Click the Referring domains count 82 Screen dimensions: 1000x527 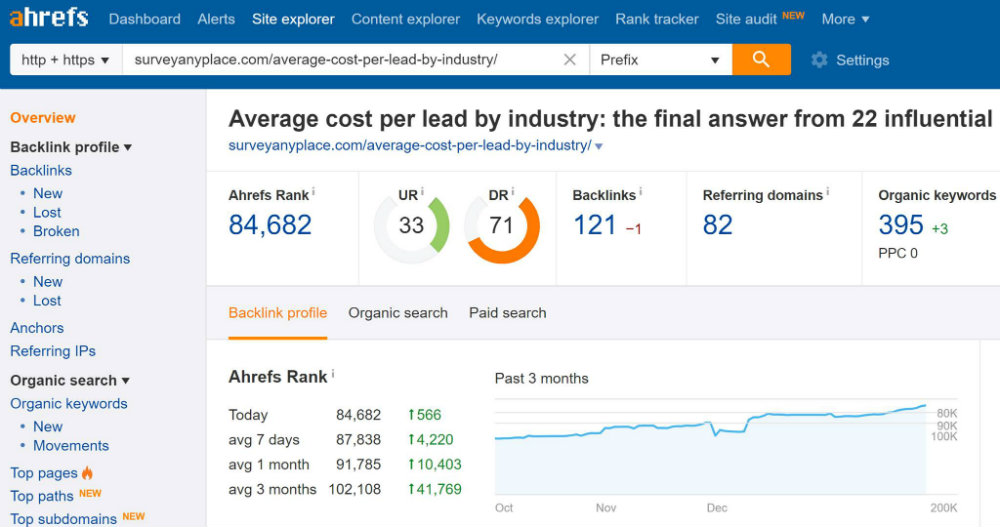(717, 225)
